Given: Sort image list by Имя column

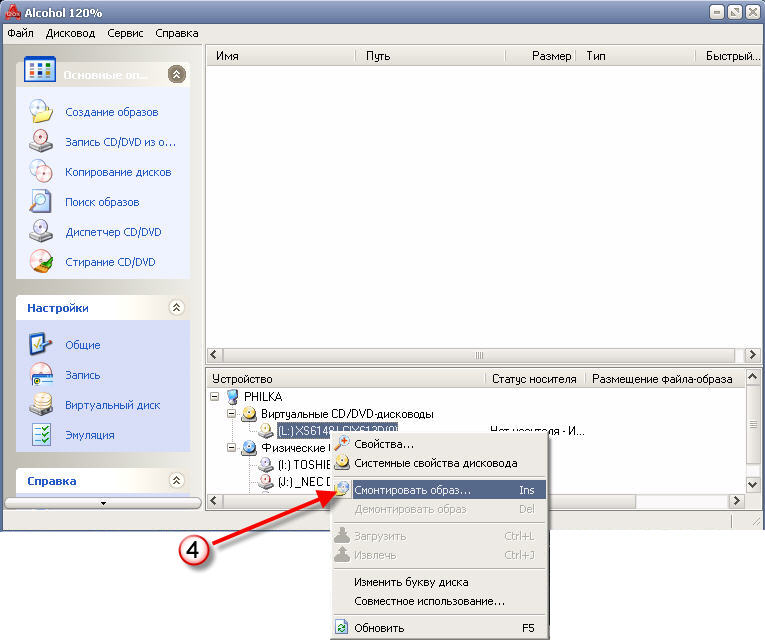Looking at the screenshot, I should click(x=282, y=56).
